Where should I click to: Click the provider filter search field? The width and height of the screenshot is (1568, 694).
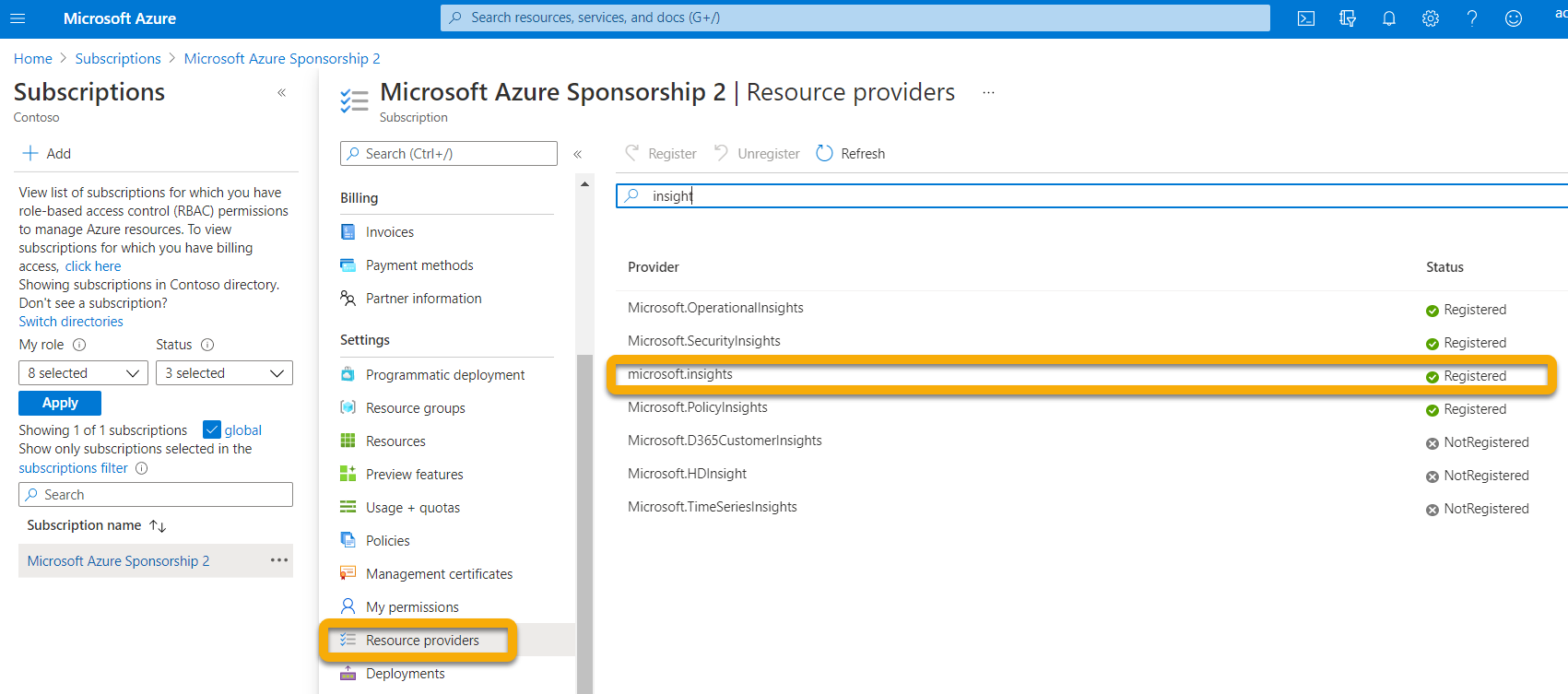(x=1088, y=196)
